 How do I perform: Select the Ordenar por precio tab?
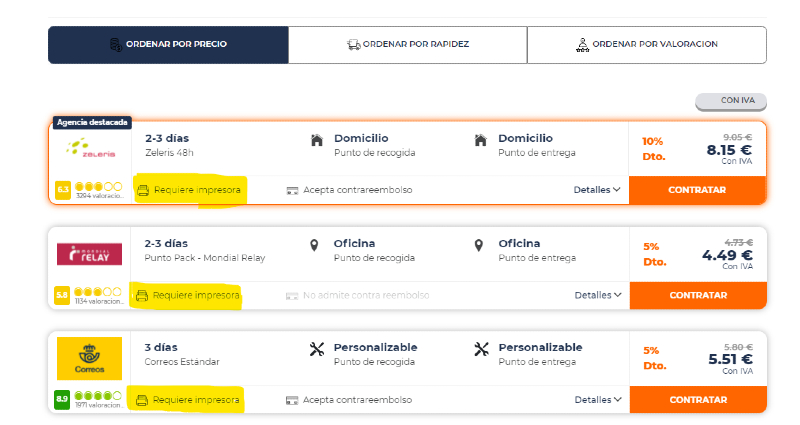tap(168, 45)
